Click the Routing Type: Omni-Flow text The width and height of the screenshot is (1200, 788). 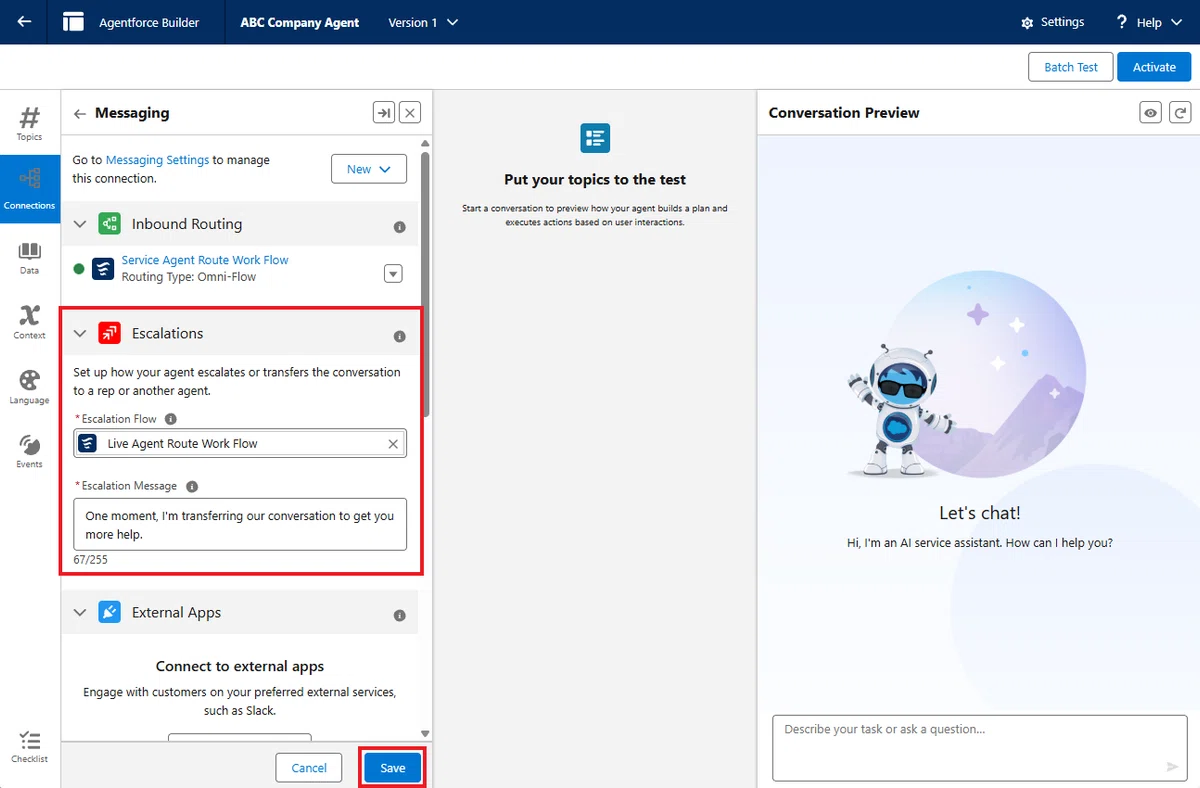pos(189,277)
